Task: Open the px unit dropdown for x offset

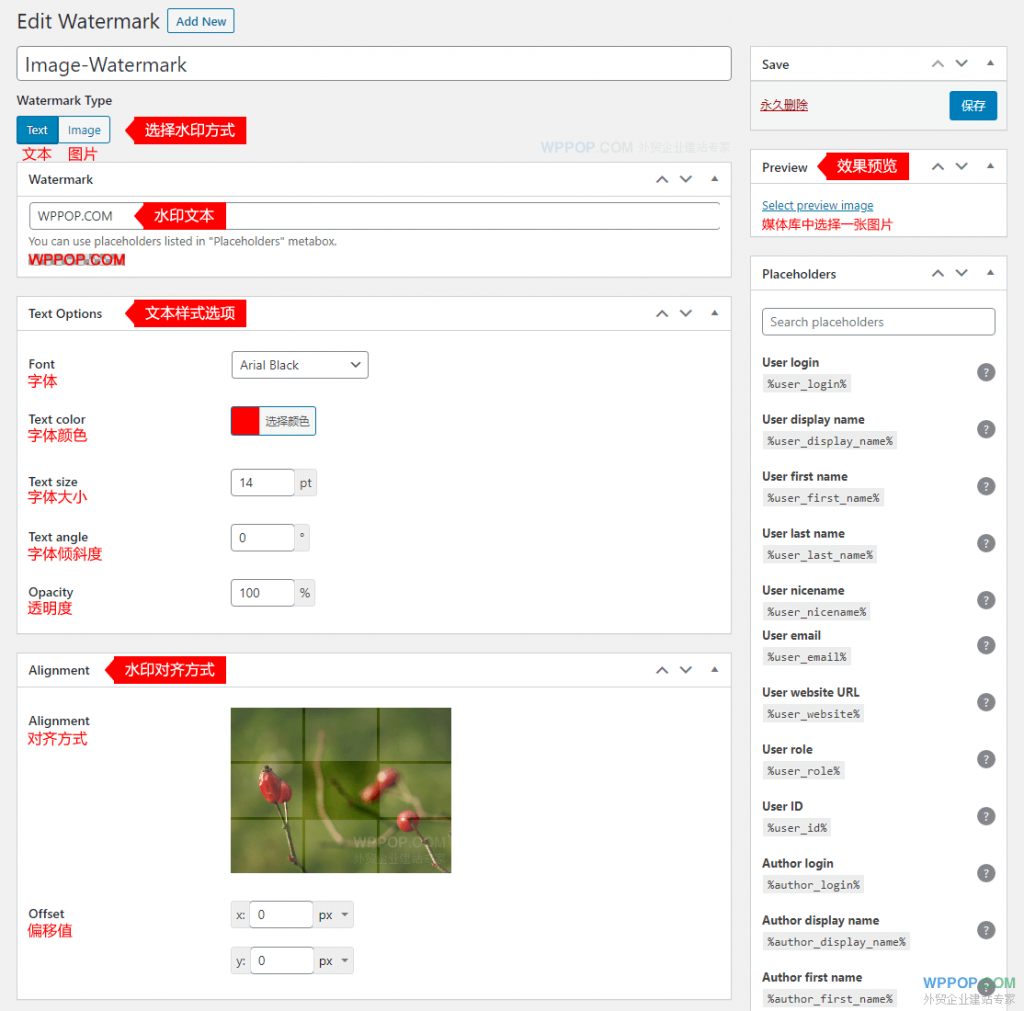Action: point(334,915)
